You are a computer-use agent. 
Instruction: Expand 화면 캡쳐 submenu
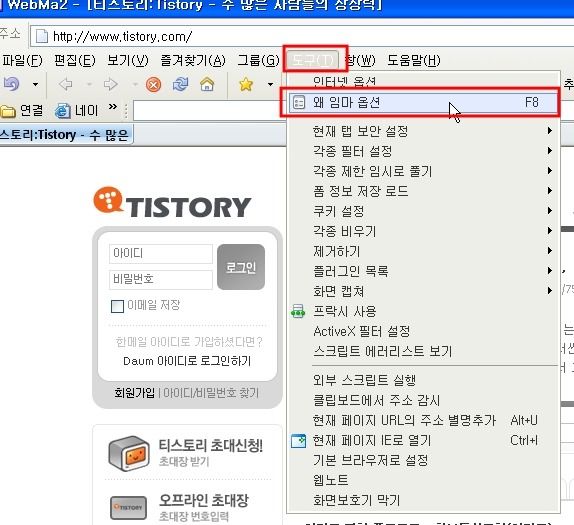[x=423, y=291]
